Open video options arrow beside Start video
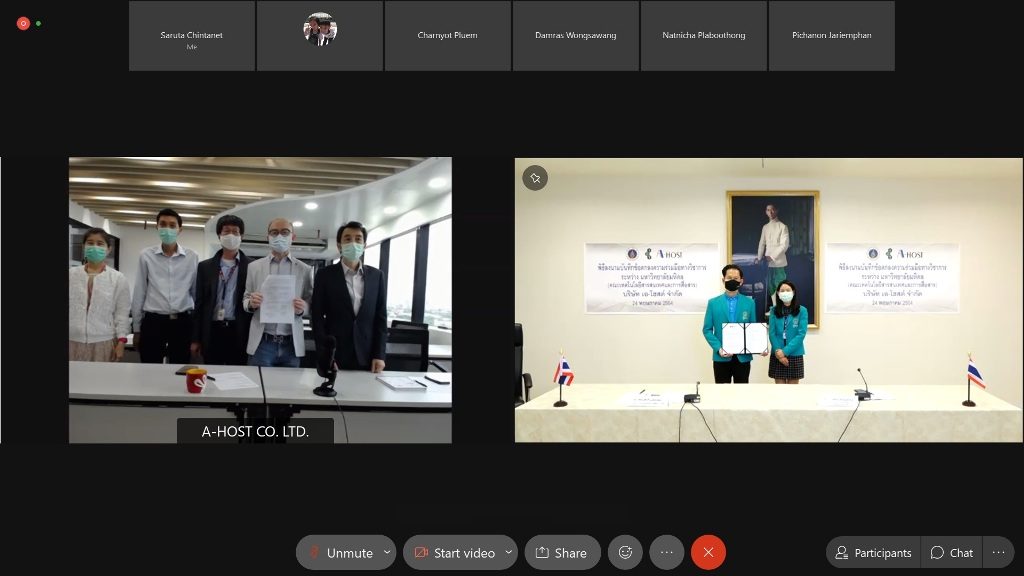The width and height of the screenshot is (1024, 576). tap(509, 552)
